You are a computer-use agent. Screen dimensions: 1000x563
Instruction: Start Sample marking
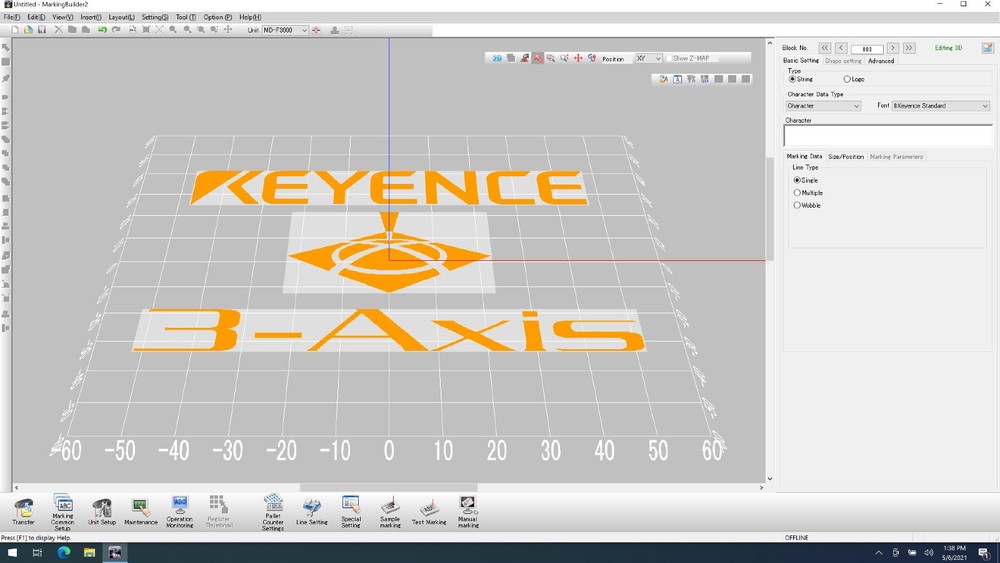point(390,512)
